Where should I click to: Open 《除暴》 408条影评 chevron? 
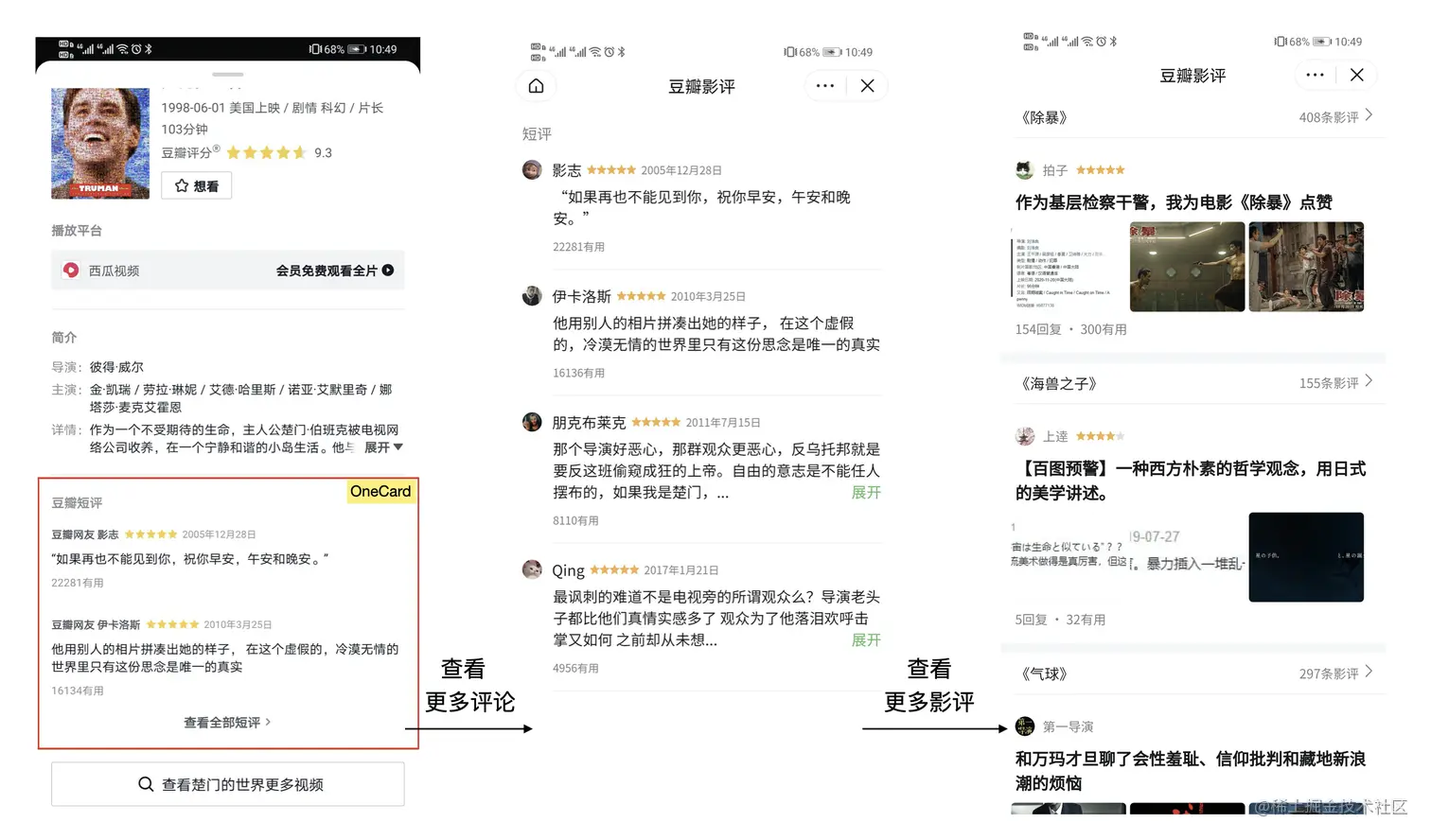[1369, 116]
